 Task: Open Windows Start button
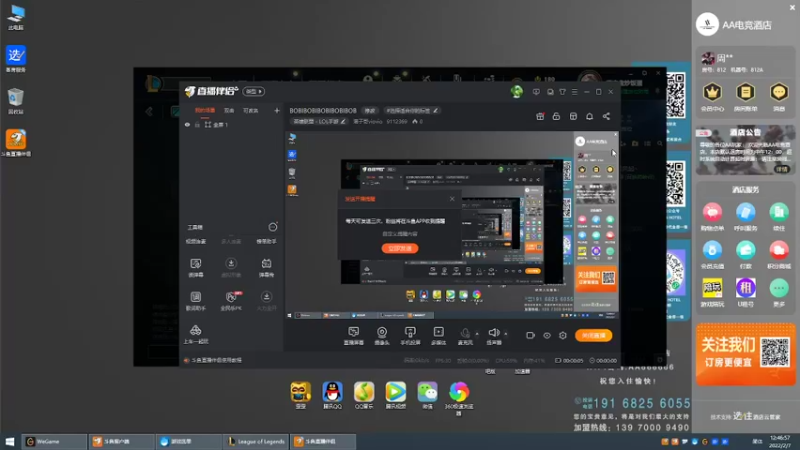coord(10,441)
